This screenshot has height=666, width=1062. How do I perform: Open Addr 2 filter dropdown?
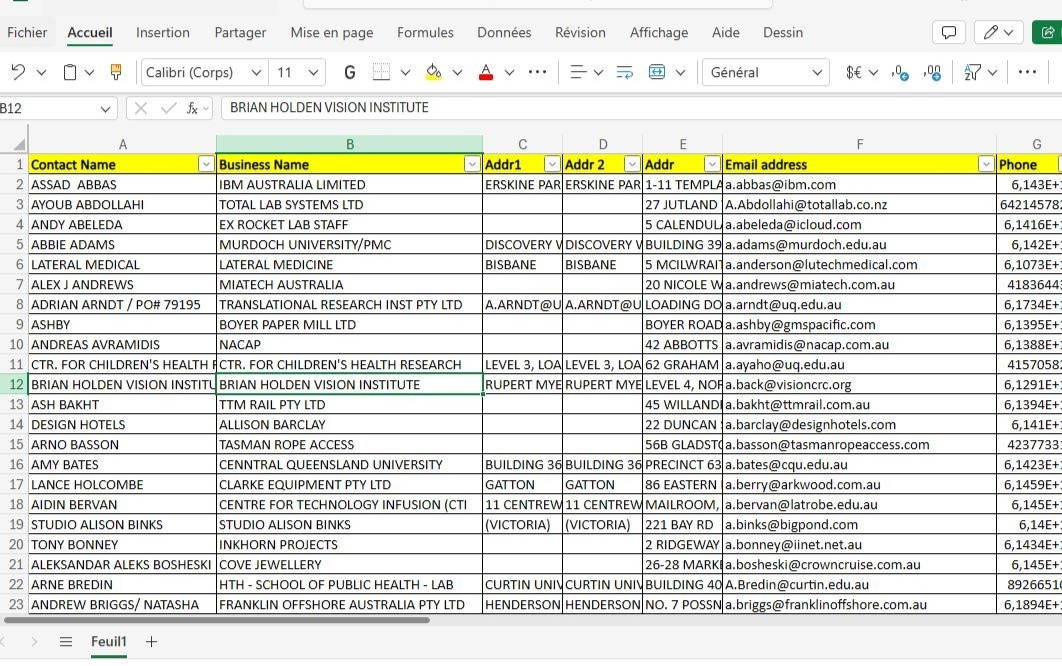(632, 164)
